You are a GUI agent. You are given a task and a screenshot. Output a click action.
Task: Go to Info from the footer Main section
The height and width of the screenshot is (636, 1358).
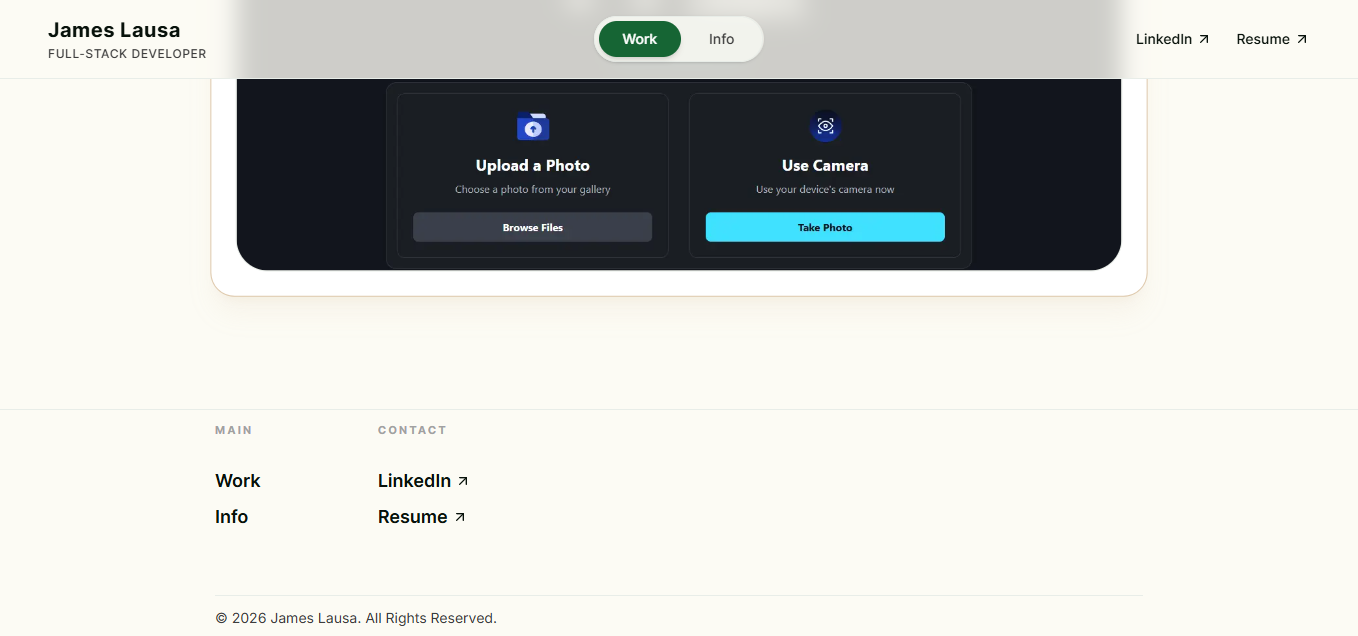(231, 517)
